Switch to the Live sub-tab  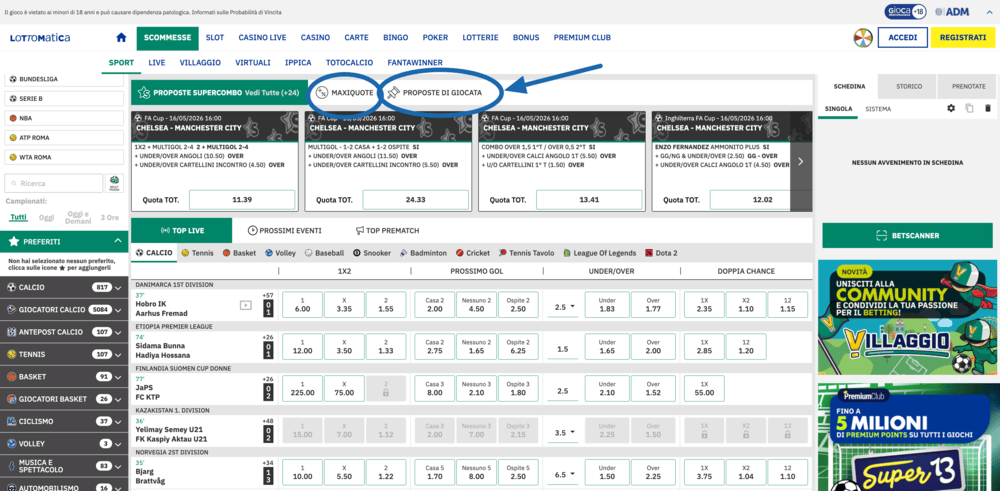click(157, 62)
